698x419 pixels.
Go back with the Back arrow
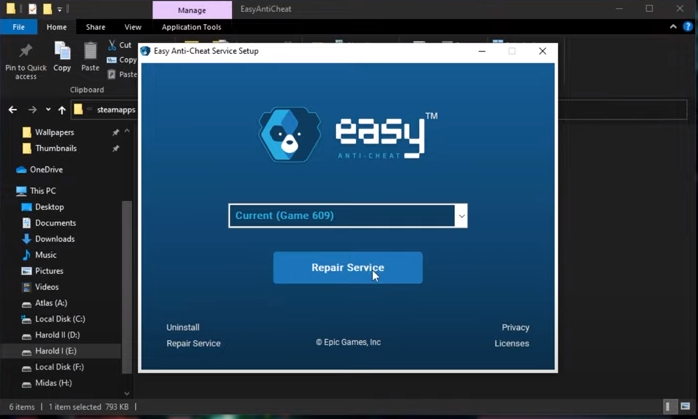(13, 110)
